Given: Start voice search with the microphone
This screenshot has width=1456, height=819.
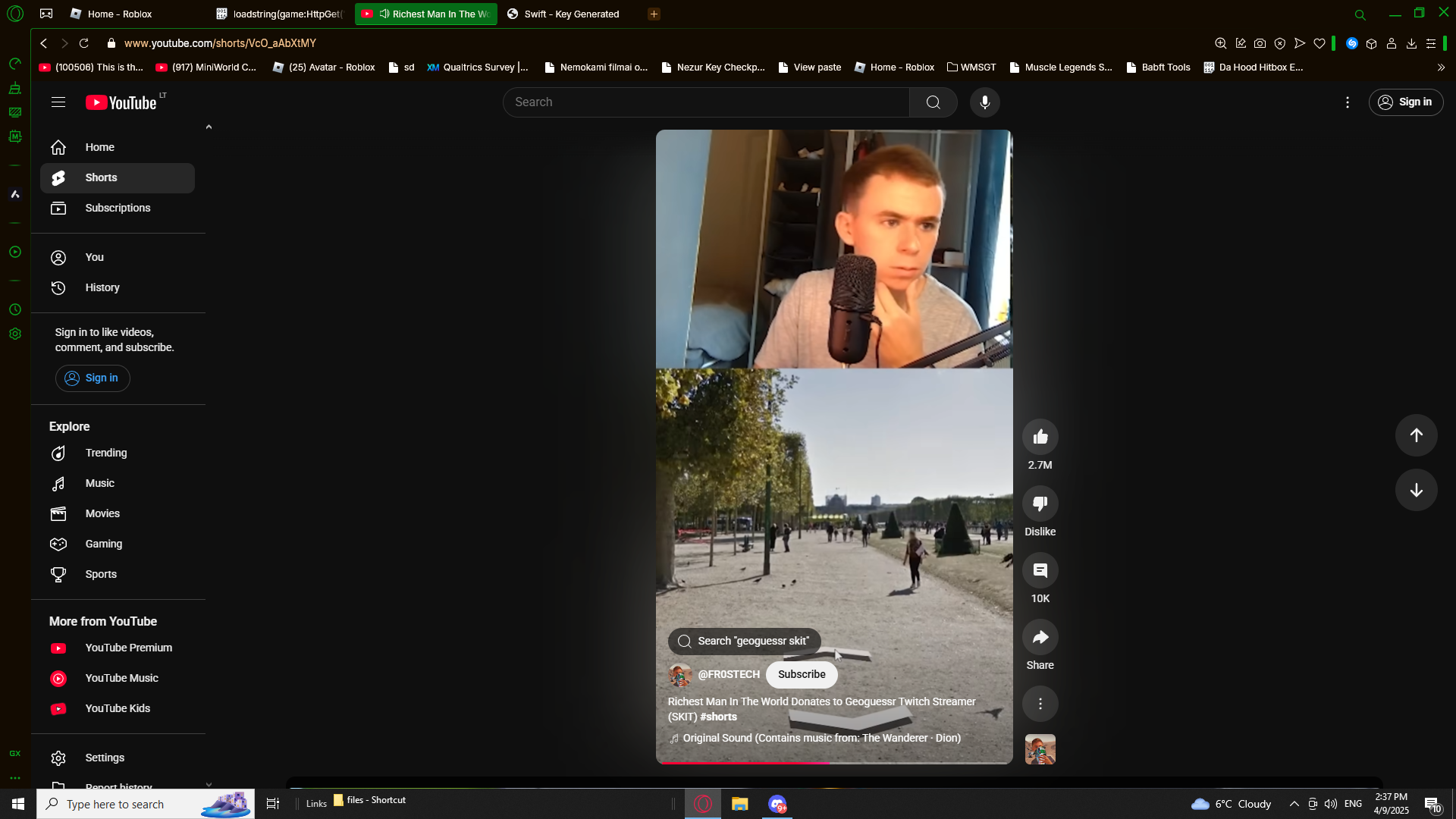Looking at the screenshot, I should pos(984,102).
